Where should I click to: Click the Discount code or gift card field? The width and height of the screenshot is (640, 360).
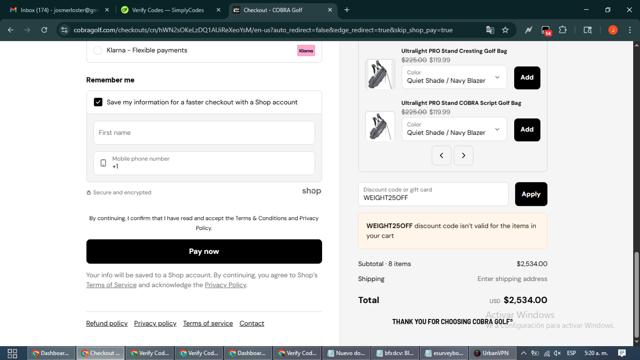(433, 194)
